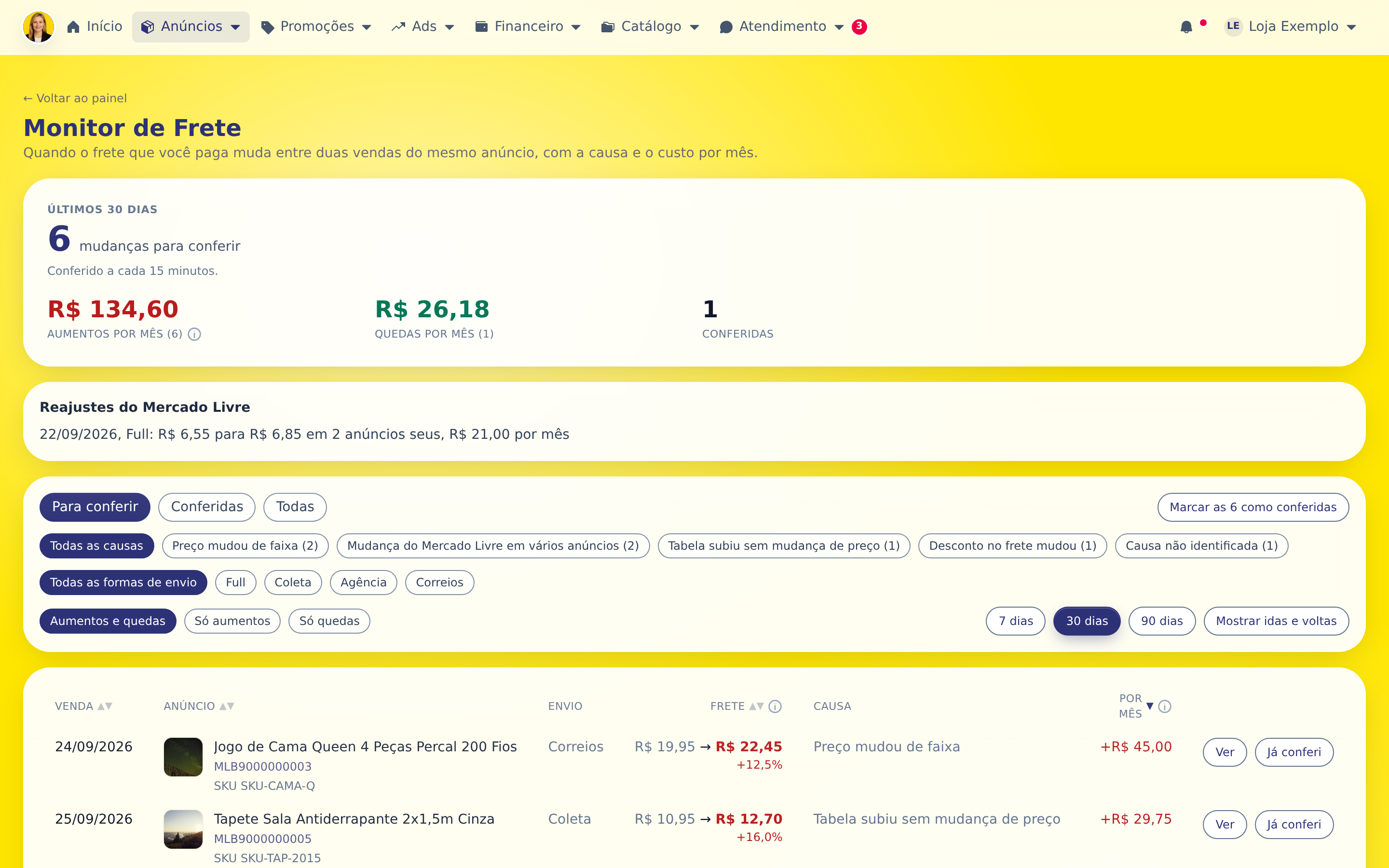Follow the Voltar ao painel link
The image size is (1389, 868).
(75, 98)
